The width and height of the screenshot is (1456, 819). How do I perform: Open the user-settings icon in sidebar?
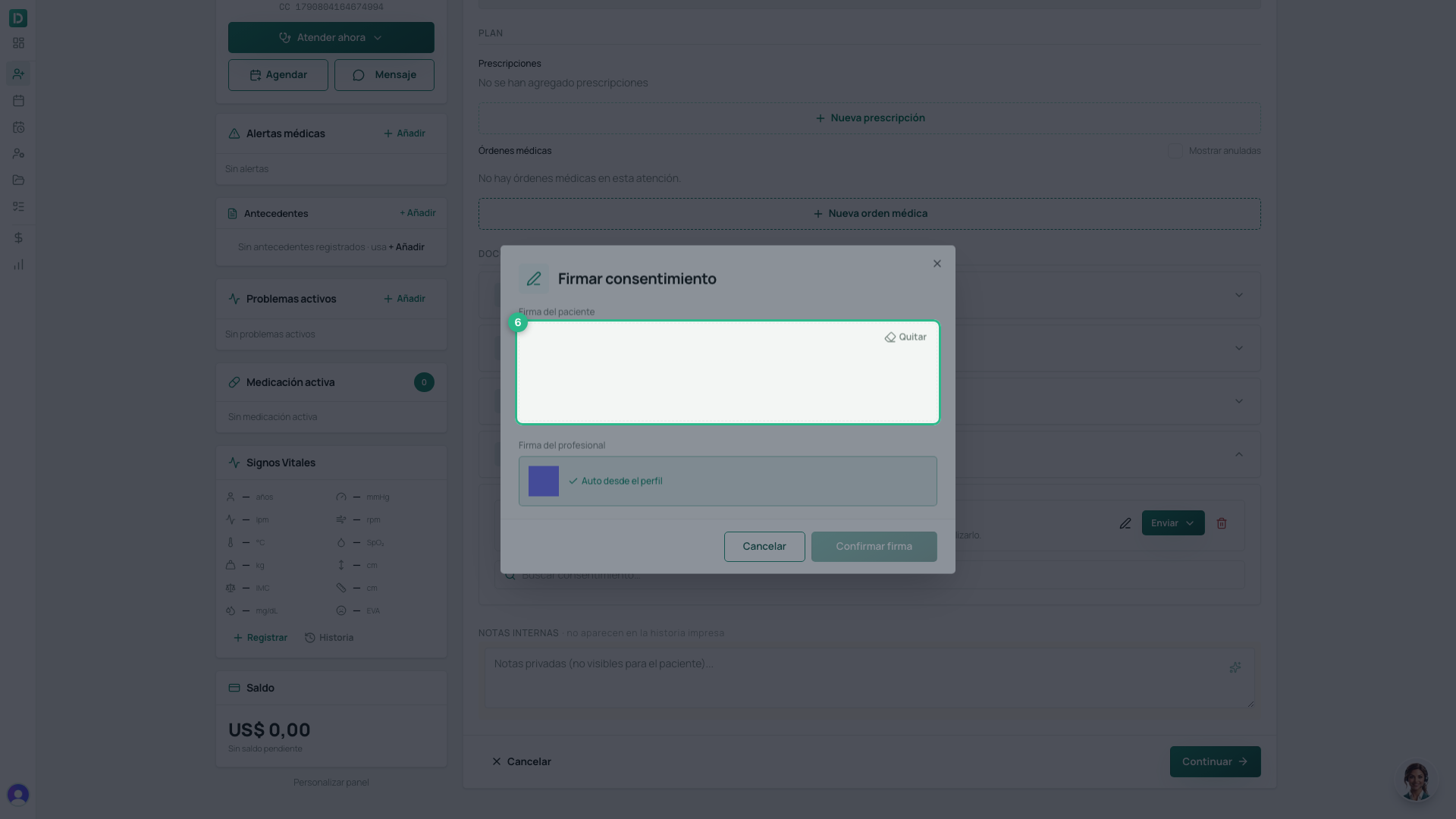pyautogui.click(x=18, y=154)
